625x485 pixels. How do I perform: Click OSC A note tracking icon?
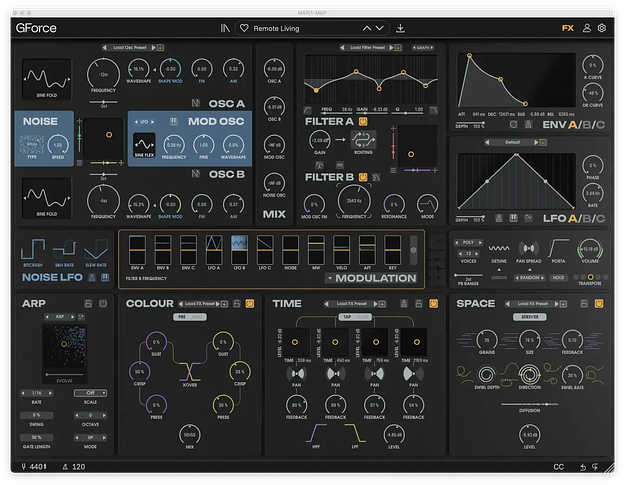coord(196,103)
